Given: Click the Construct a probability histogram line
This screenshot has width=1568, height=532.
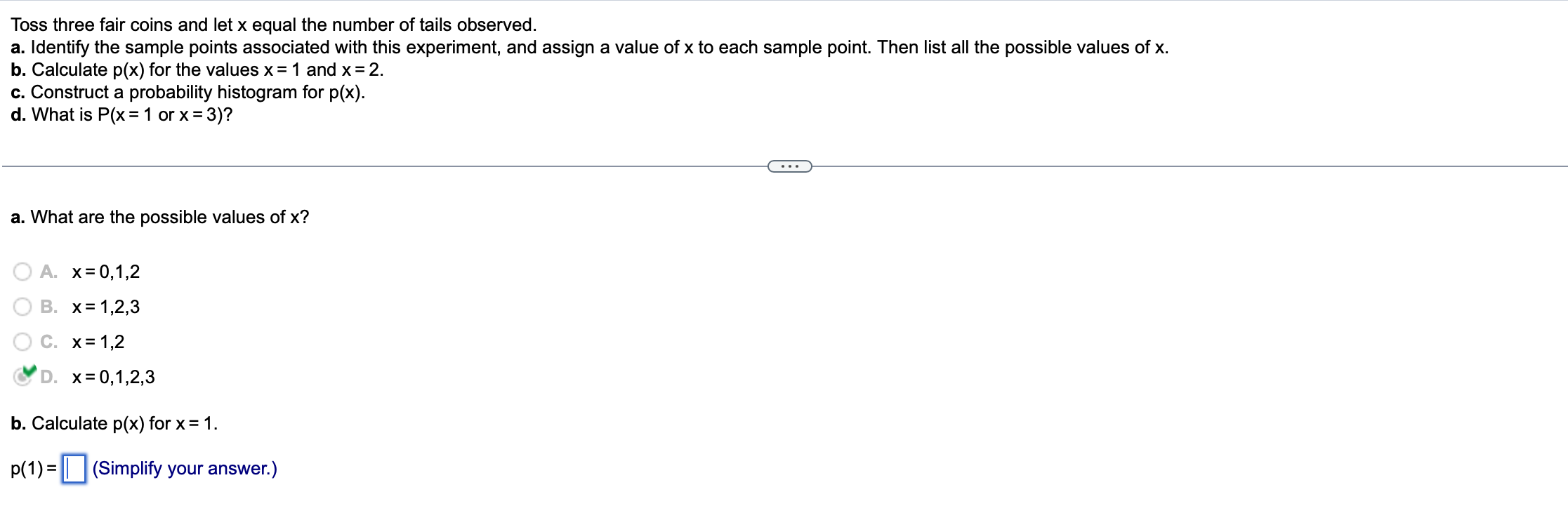Looking at the screenshot, I should 187,92.
